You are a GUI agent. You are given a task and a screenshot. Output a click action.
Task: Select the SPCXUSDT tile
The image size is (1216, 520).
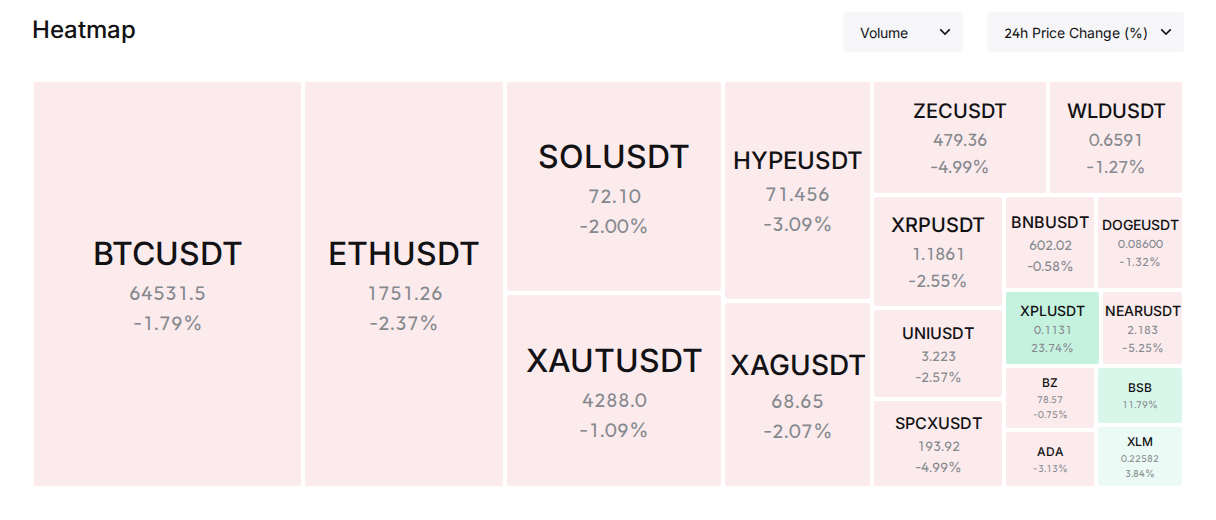pyautogui.click(x=938, y=444)
